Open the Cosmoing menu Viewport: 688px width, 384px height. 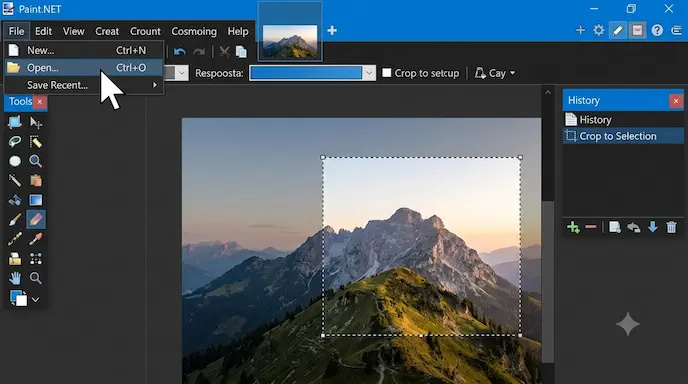pyautogui.click(x=194, y=31)
